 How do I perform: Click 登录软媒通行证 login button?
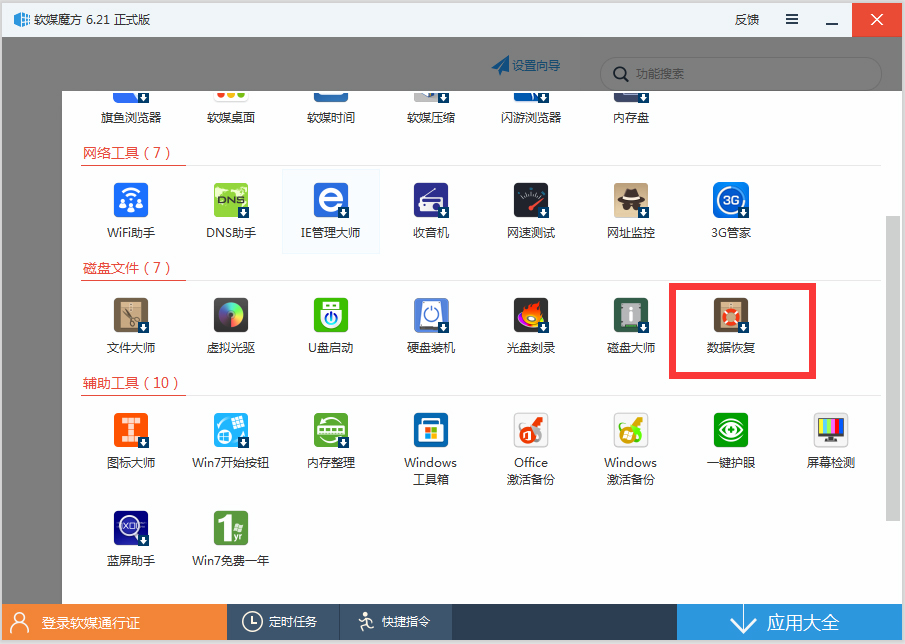click(114, 623)
